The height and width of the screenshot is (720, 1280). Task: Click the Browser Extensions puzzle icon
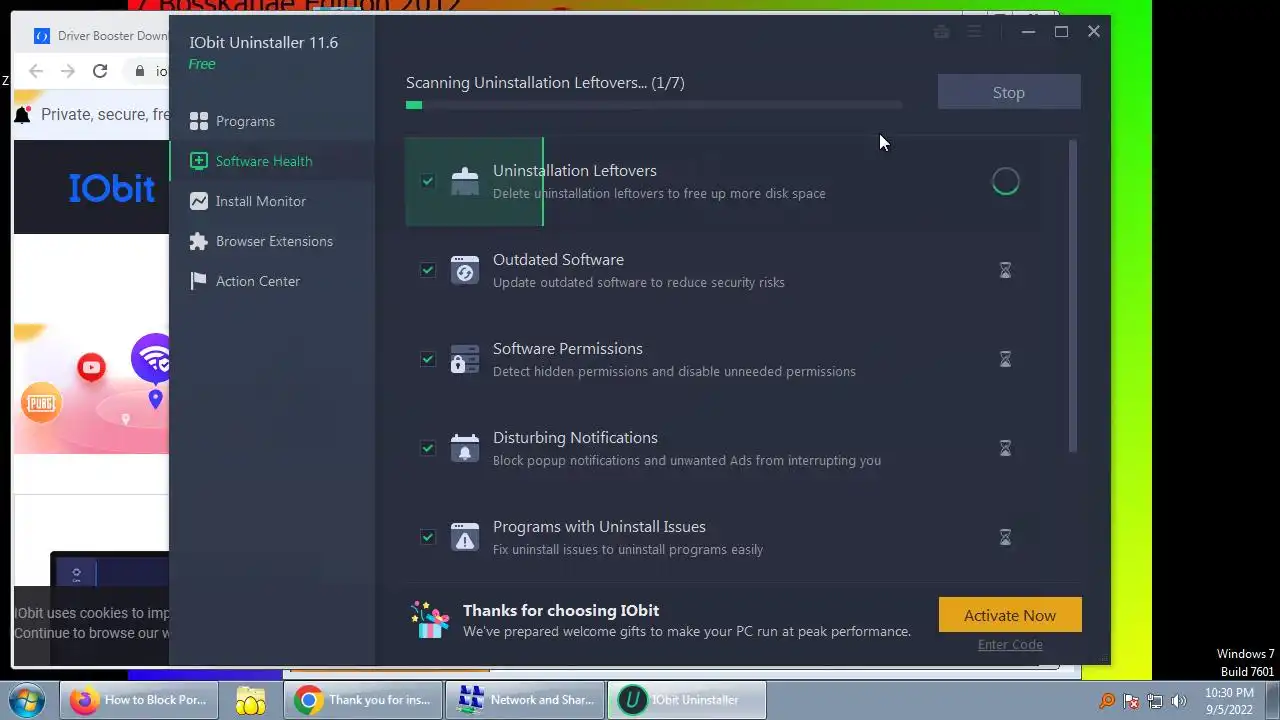click(199, 241)
